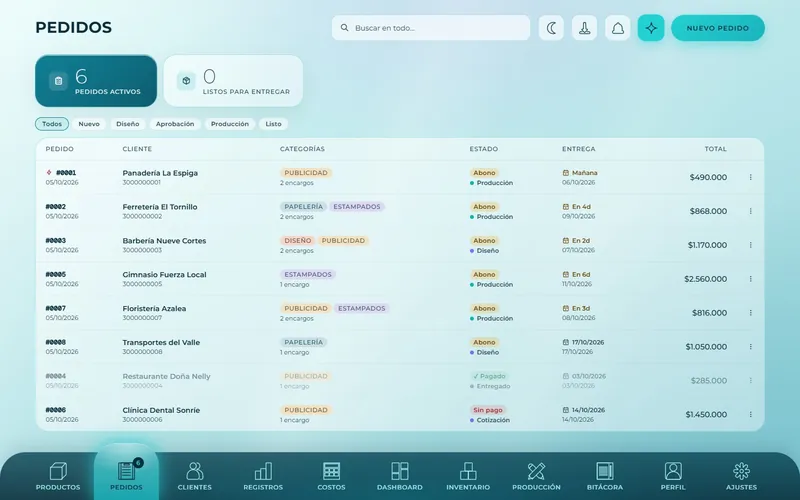Open options menu for Gimnasio Fuerza Local
This screenshot has width=800, height=500.
(751, 279)
